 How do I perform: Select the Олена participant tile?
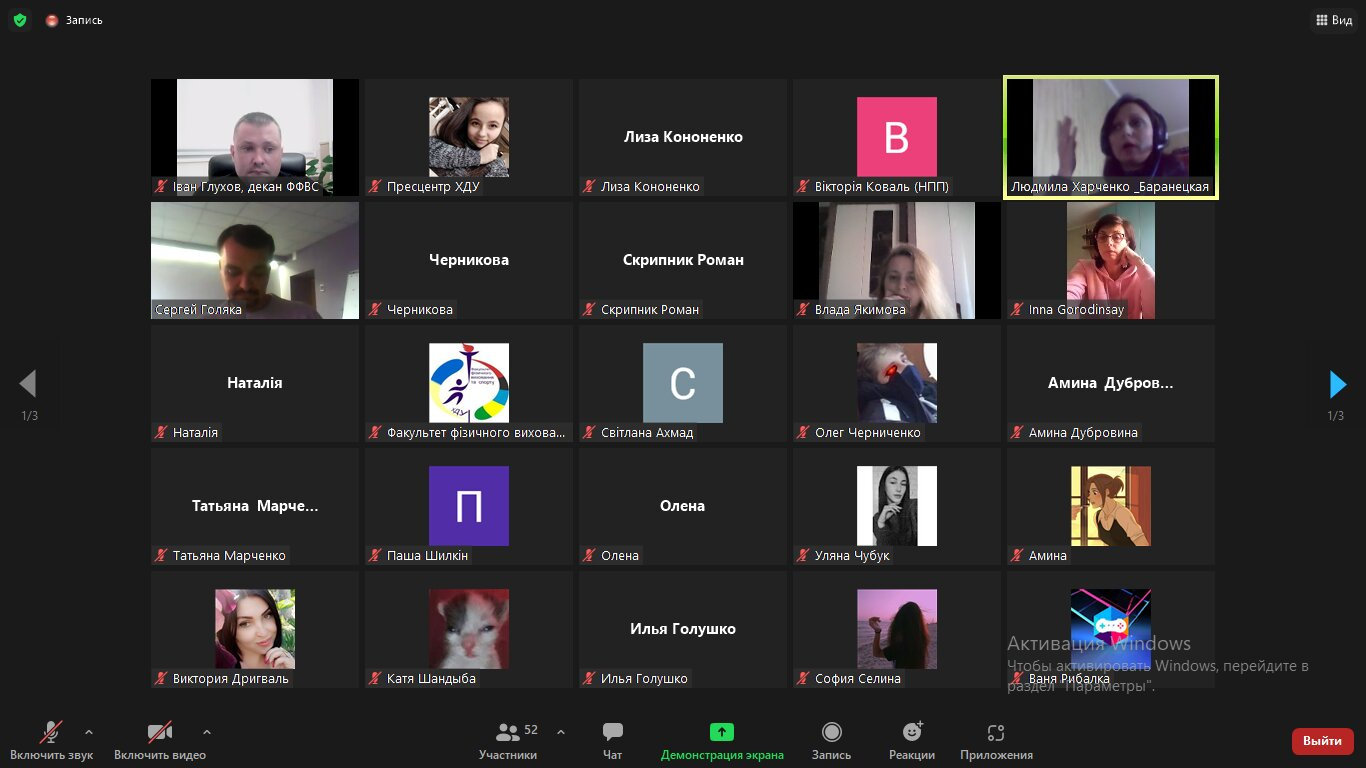pyautogui.click(x=683, y=506)
